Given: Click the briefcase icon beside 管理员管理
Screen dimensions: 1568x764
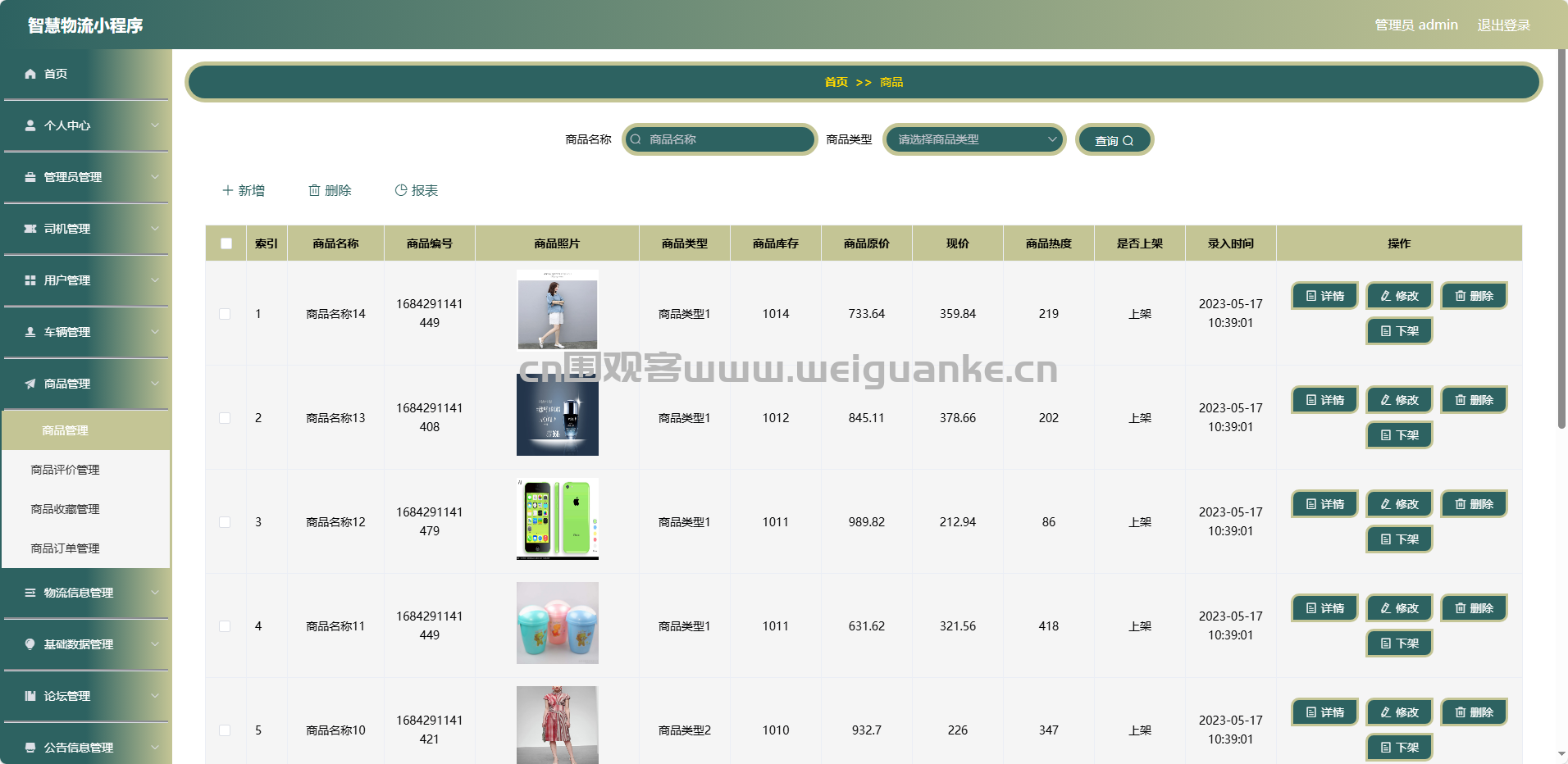Looking at the screenshot, I should pyautogui.click(x=30, y=177).
